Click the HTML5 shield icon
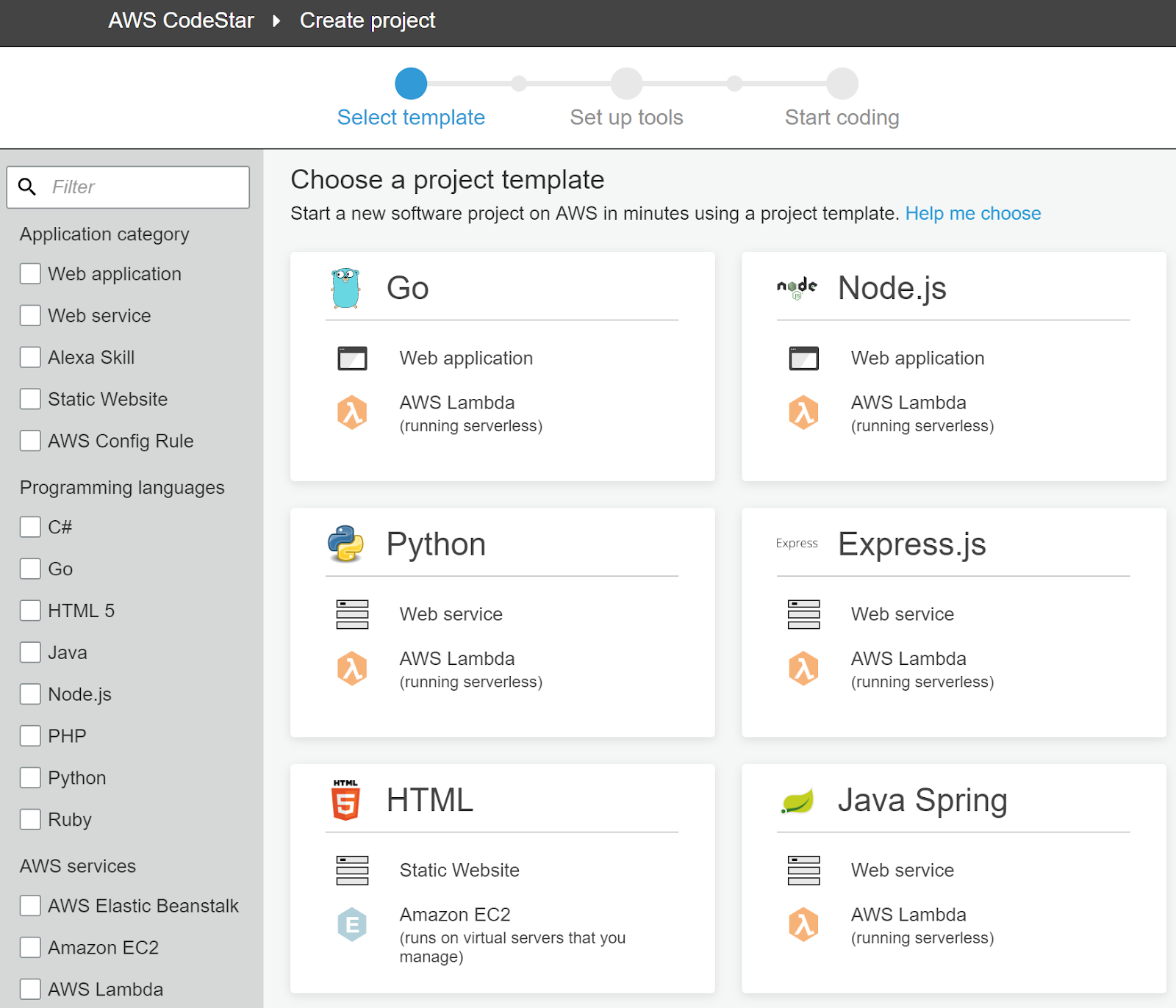The image size is (1176, 1008). tap(345, 800)
